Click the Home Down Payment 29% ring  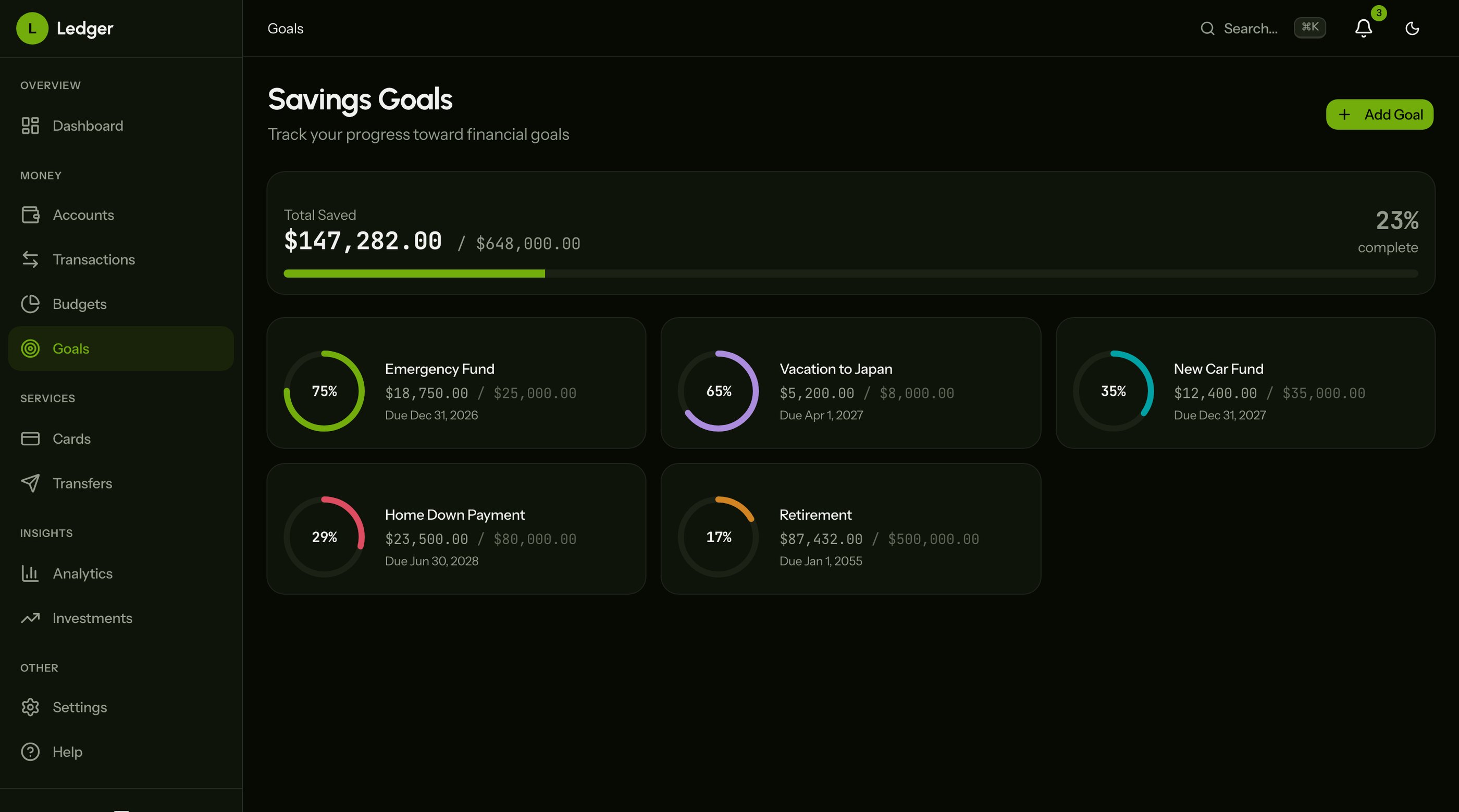(324, 537)
